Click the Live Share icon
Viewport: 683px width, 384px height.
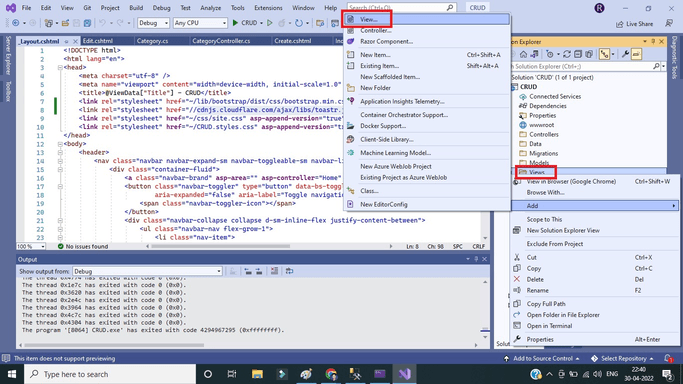[620, 24]
